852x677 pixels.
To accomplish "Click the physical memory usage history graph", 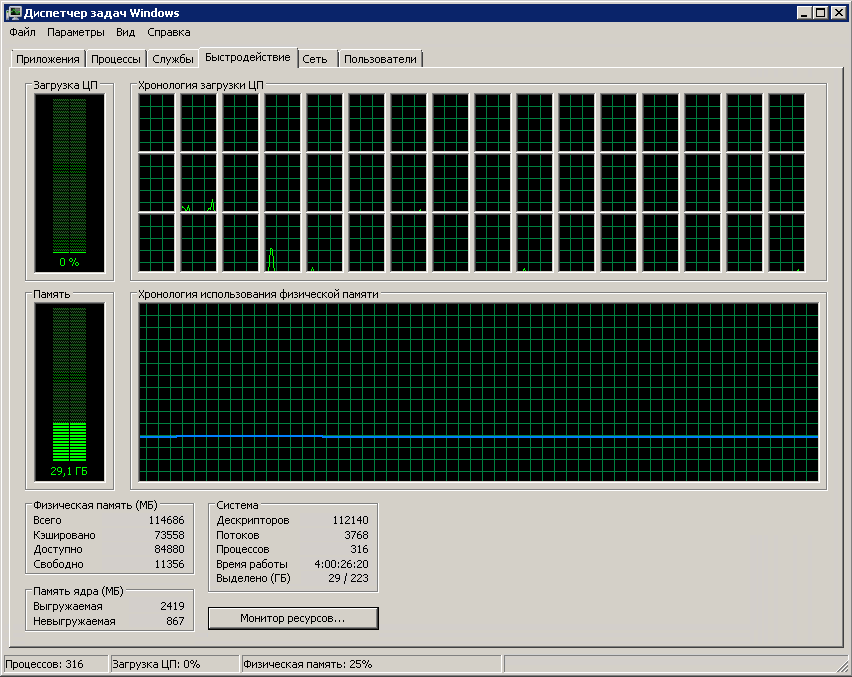I will coord(478,392).
